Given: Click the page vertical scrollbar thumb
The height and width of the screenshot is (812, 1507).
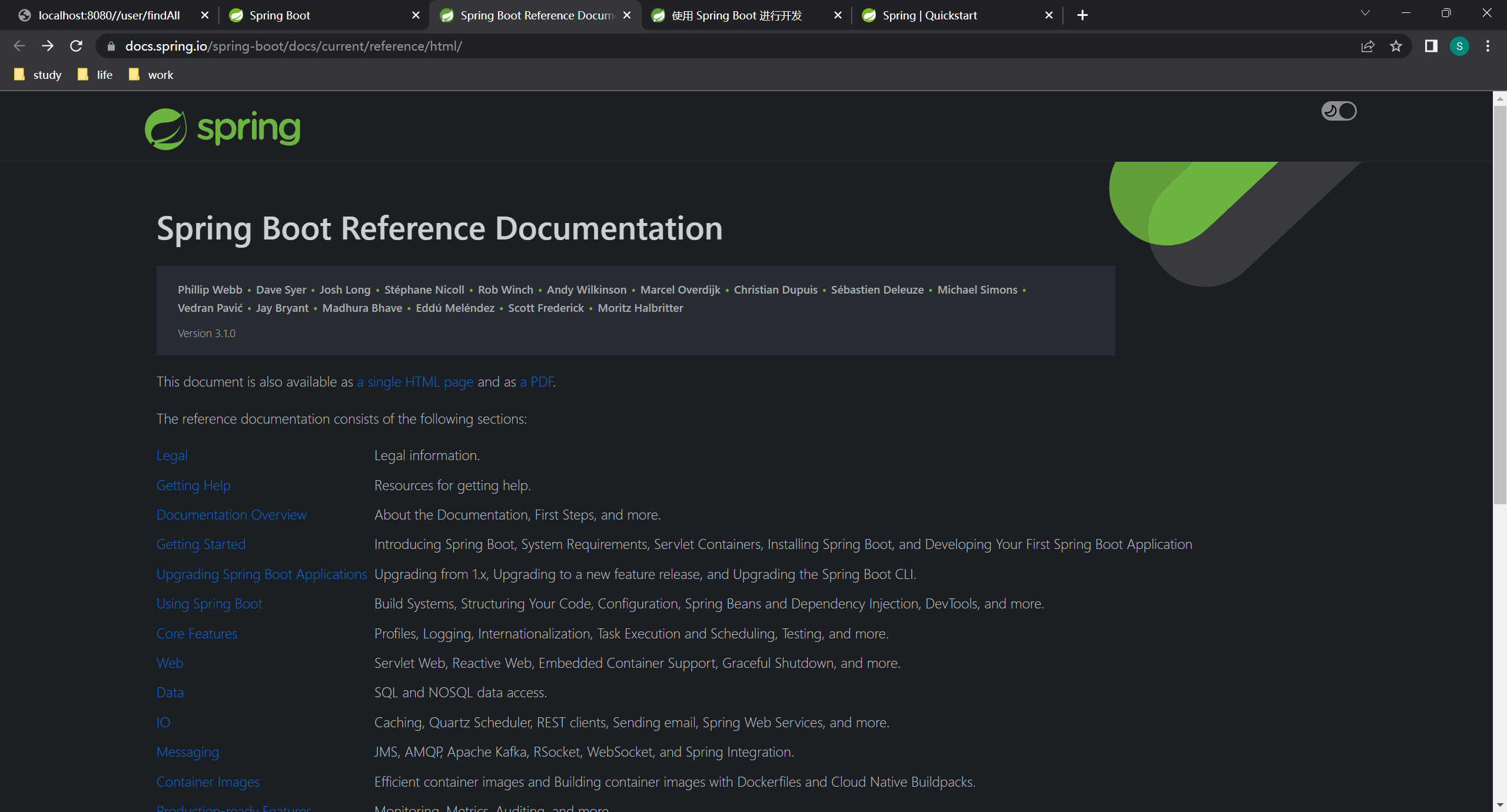Looking at the screenshot, I should [x=1500, y=306].
